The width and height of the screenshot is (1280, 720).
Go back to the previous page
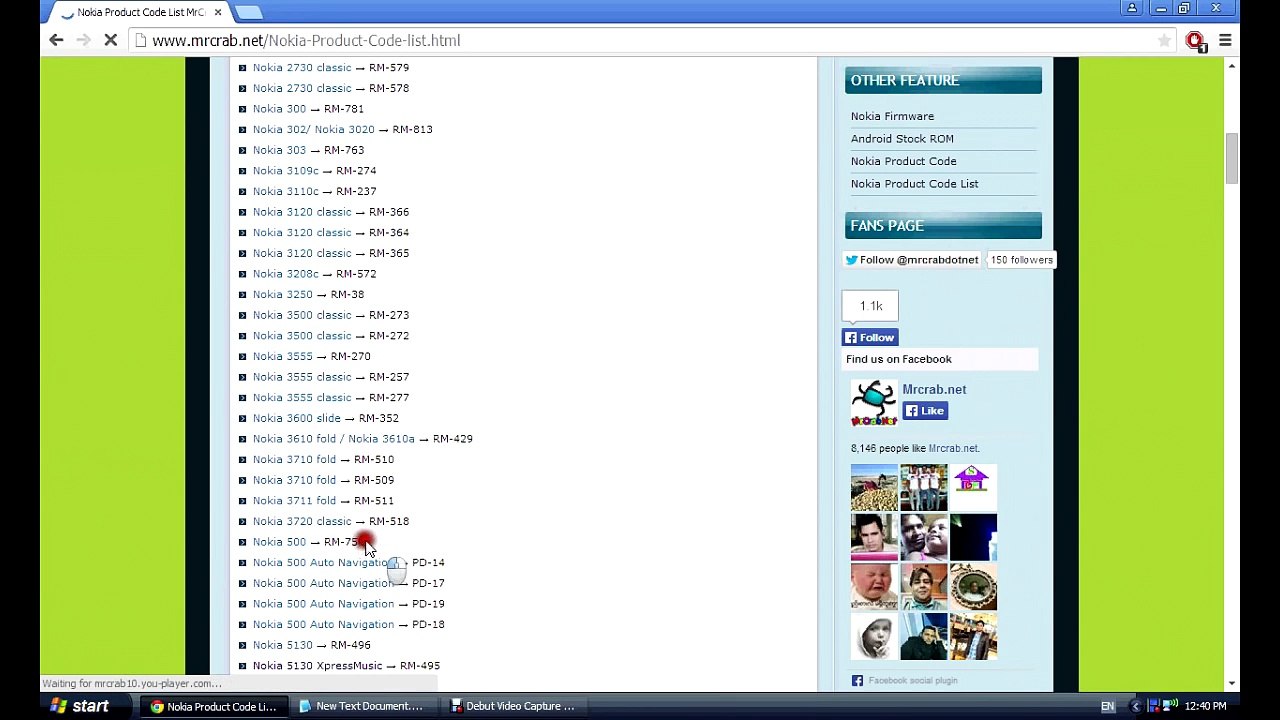click(x=56, y=40)
